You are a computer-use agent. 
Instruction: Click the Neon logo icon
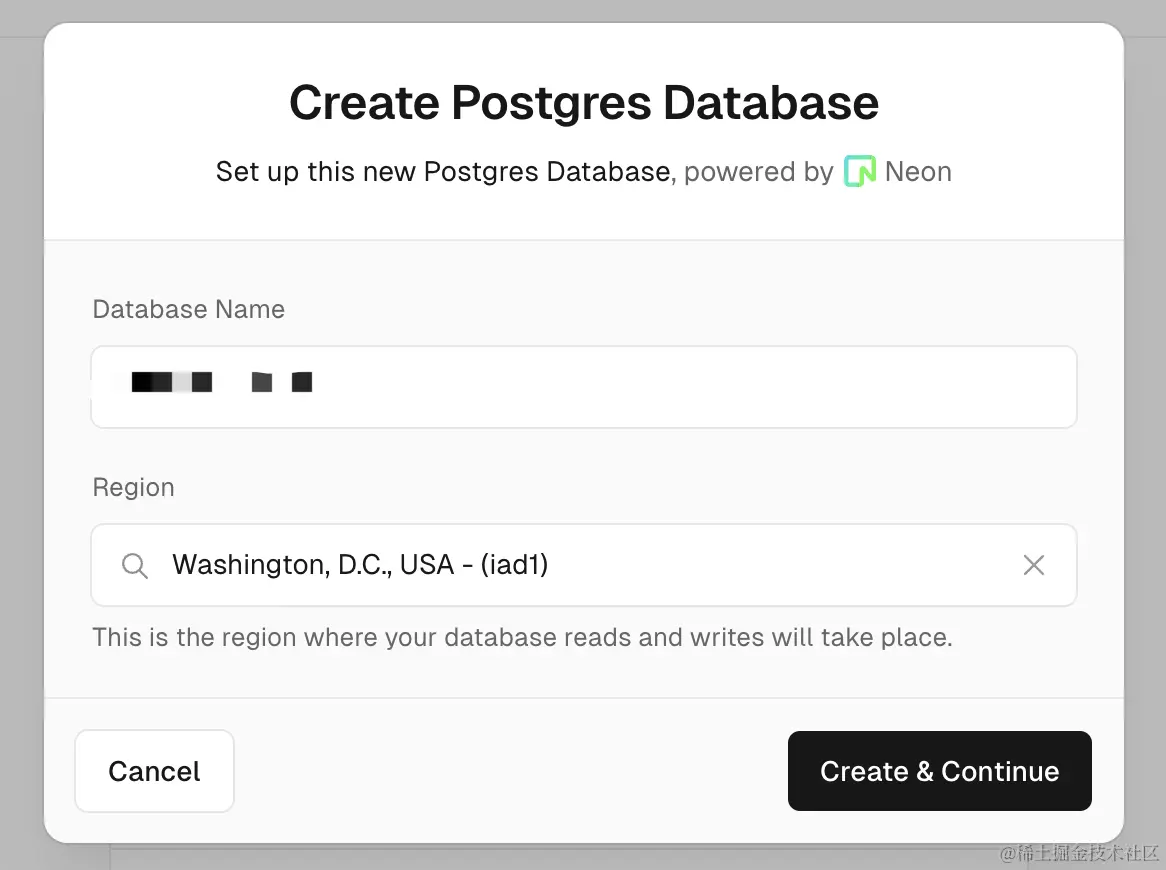point(859,172)
